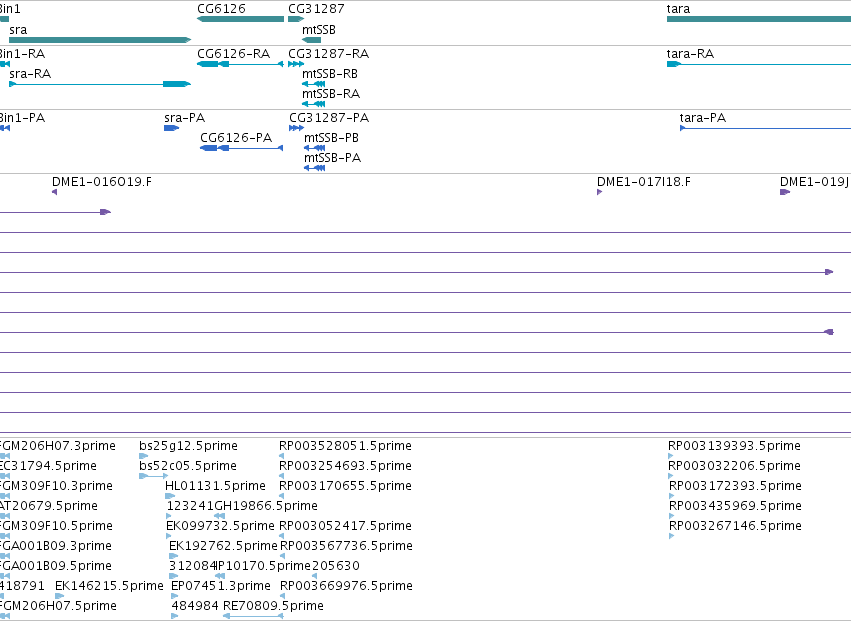This screenshot has width=851, height=621.
Task: Select the sra-RA transcript label
Action: point(30,74)
